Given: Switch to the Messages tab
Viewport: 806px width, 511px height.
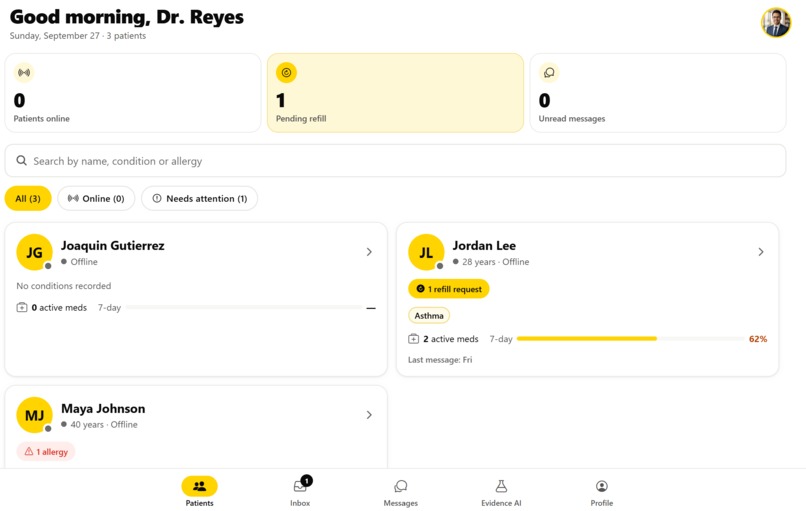Looking at the screenshot, I should pyautogui.click(x=400, y=492).
